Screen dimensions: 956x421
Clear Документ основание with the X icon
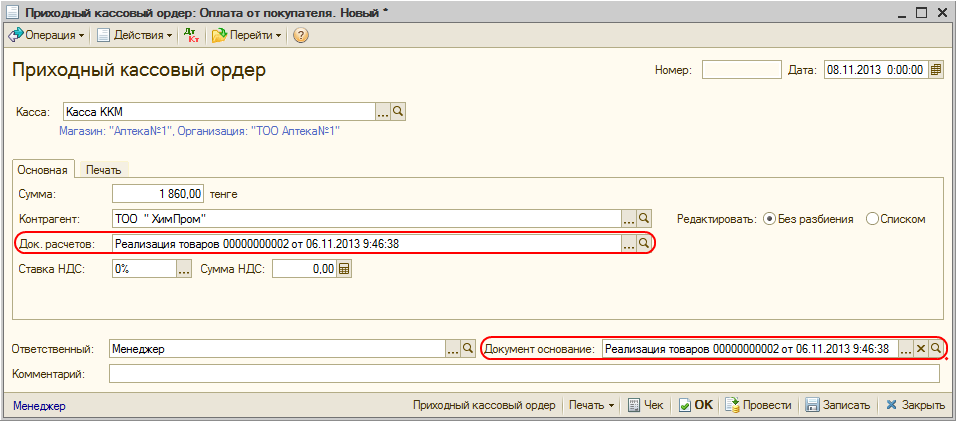click(x=921, y=348)
